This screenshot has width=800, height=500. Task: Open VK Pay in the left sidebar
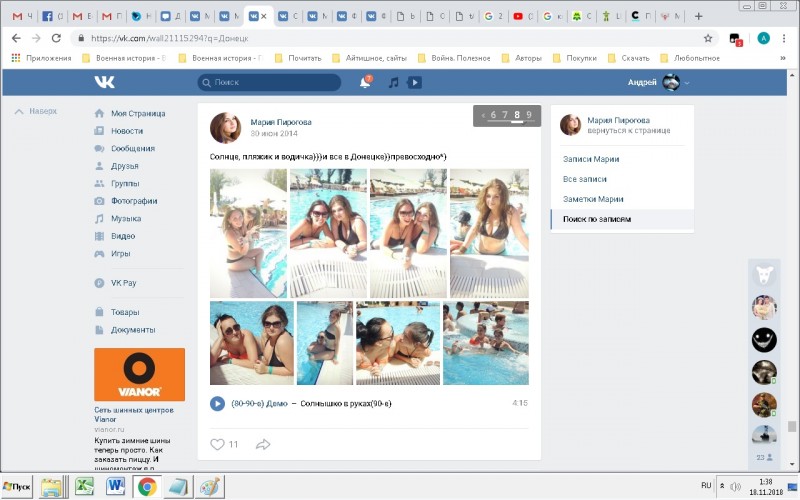coord(122,283)
